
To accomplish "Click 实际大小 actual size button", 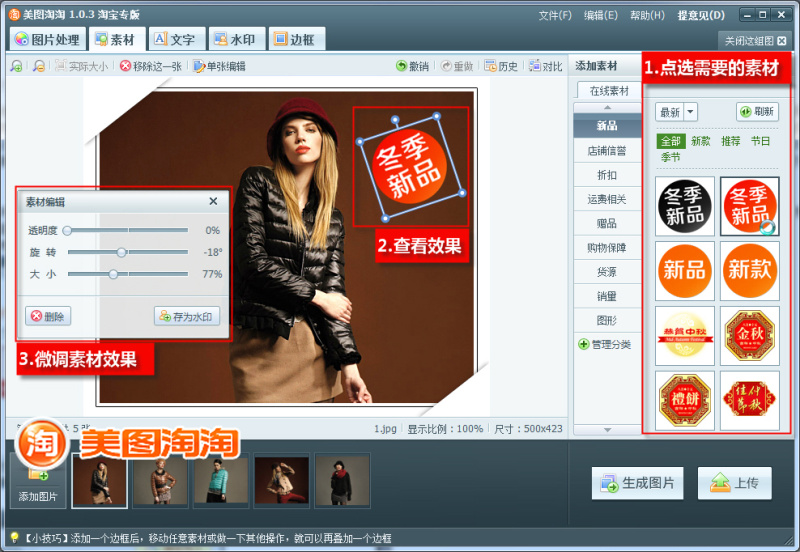I will (x=82, y=66).
